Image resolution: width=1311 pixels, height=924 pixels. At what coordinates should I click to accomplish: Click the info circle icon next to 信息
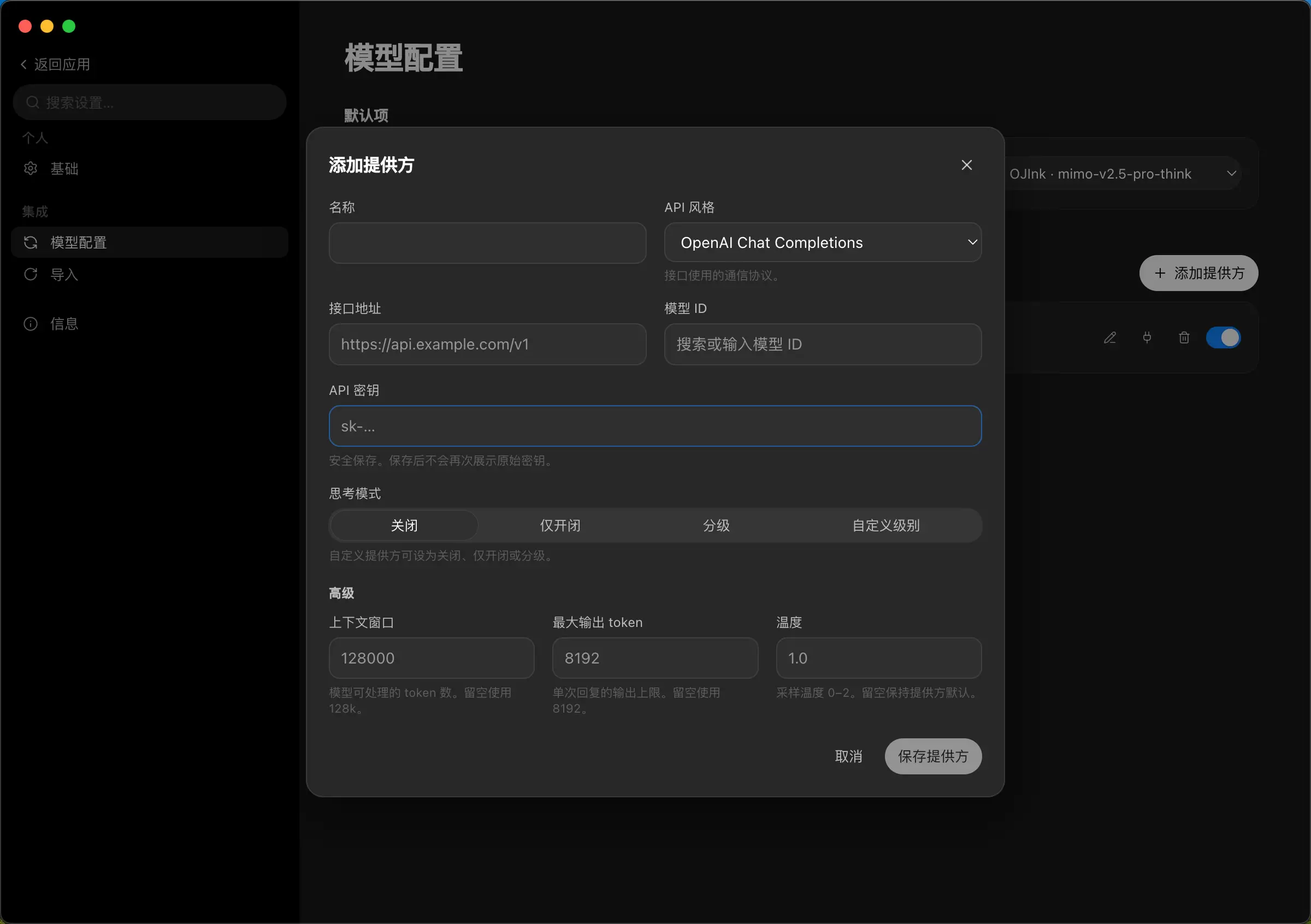point(30,324)
